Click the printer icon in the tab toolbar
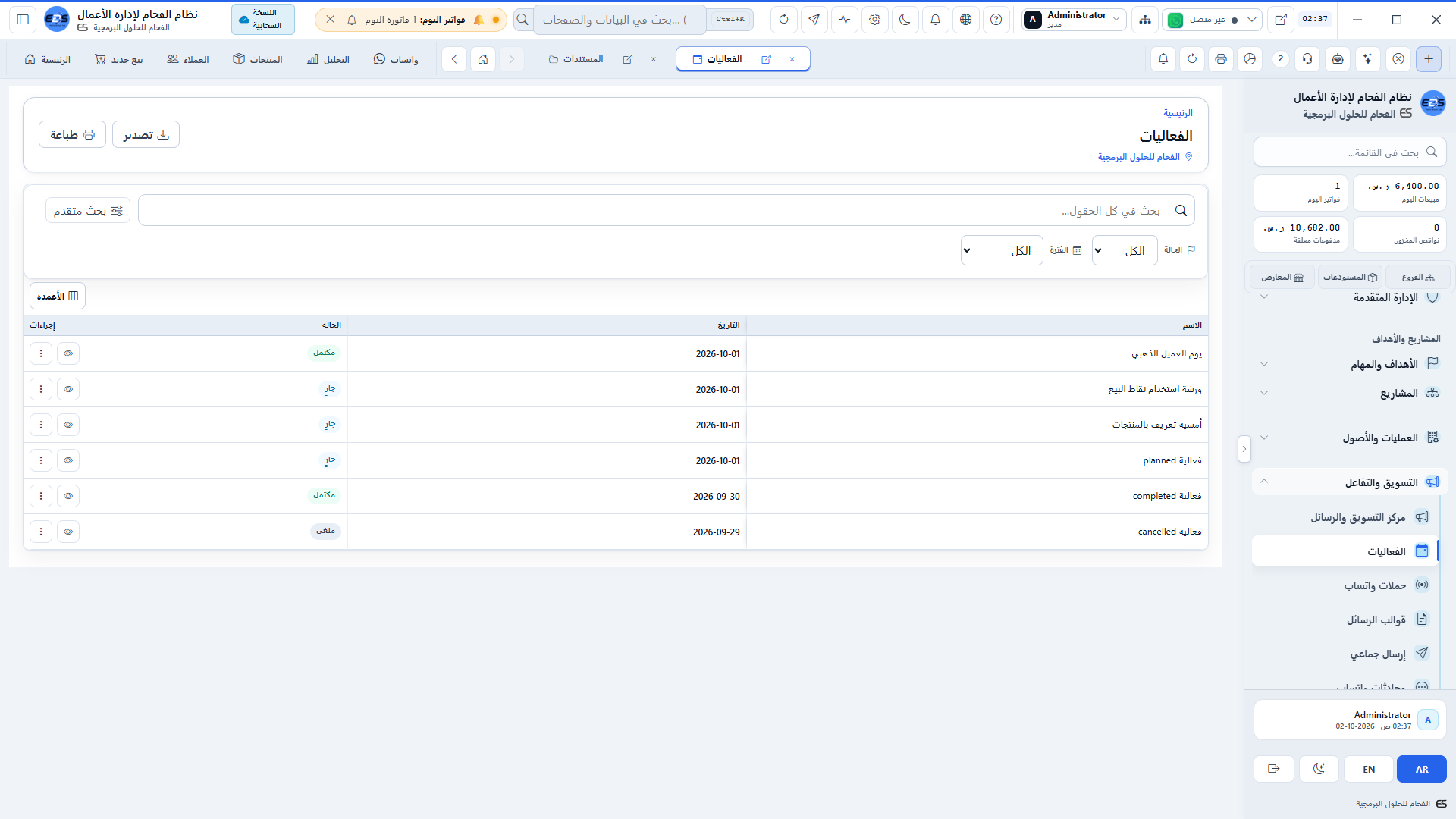The image size is (1456, 819). coord(1220,59)
